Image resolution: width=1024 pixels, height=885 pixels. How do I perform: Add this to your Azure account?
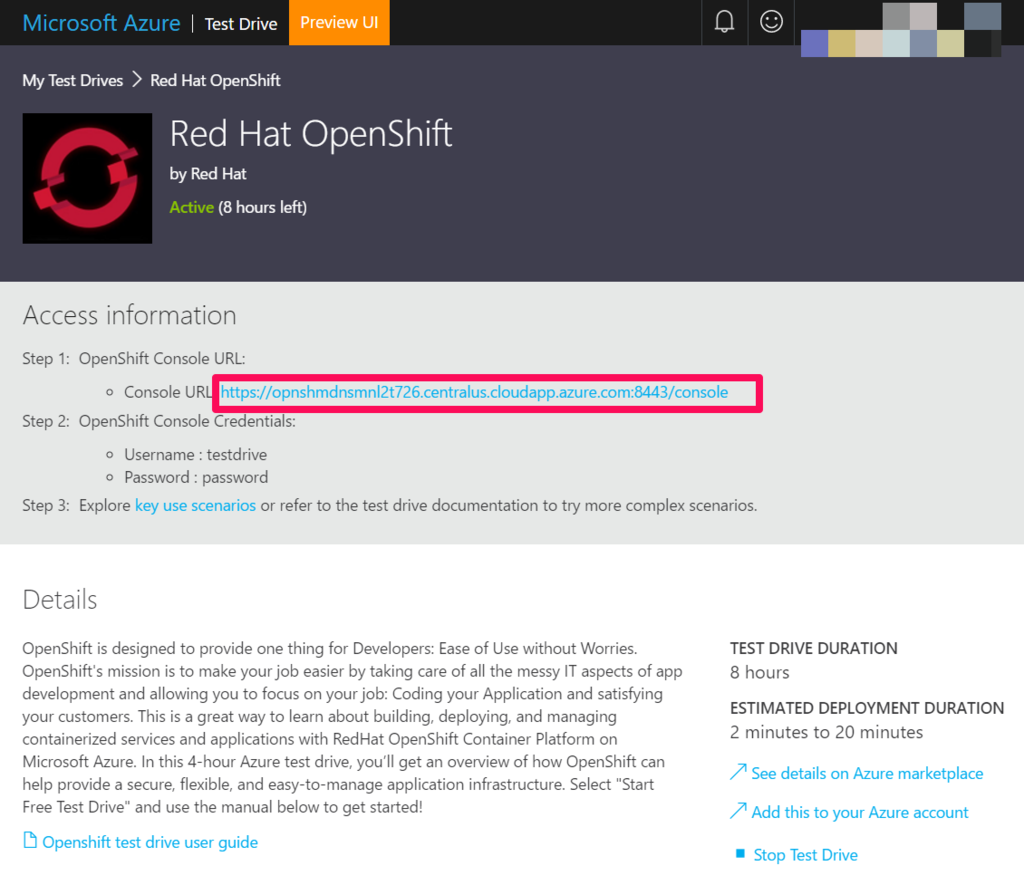[x=860, y=812]
